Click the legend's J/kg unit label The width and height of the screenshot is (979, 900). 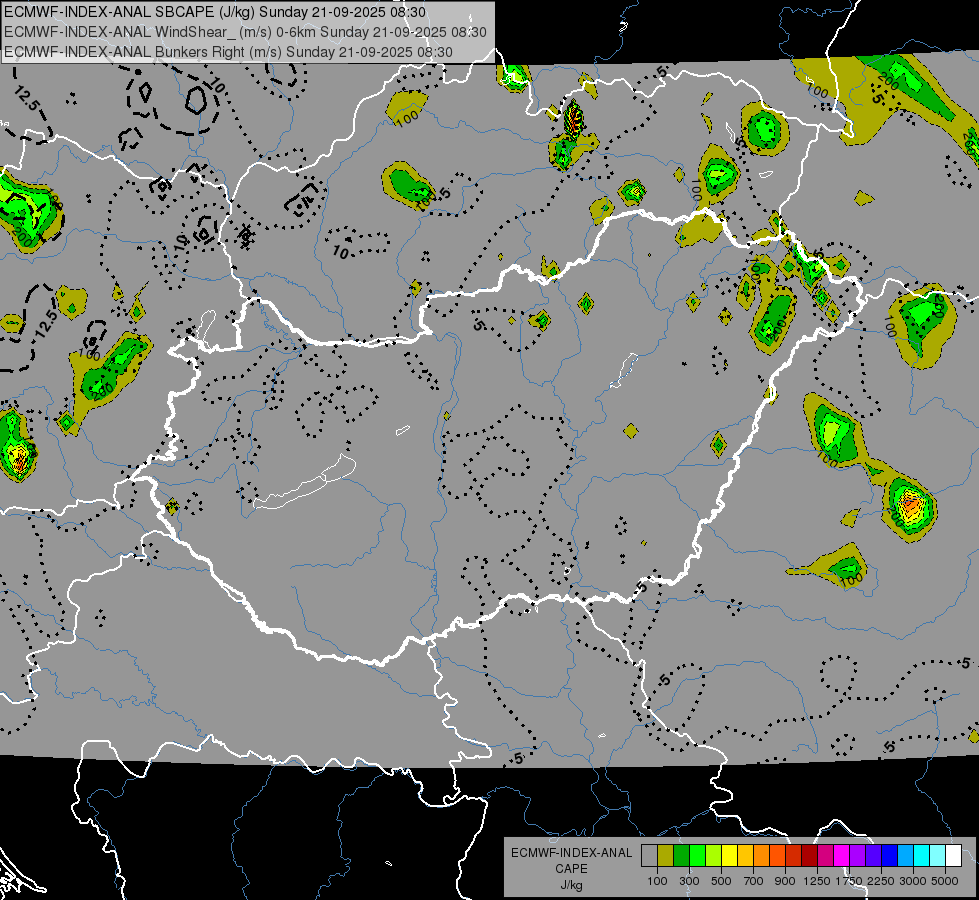pyautogui.click(x=571, y=885)
